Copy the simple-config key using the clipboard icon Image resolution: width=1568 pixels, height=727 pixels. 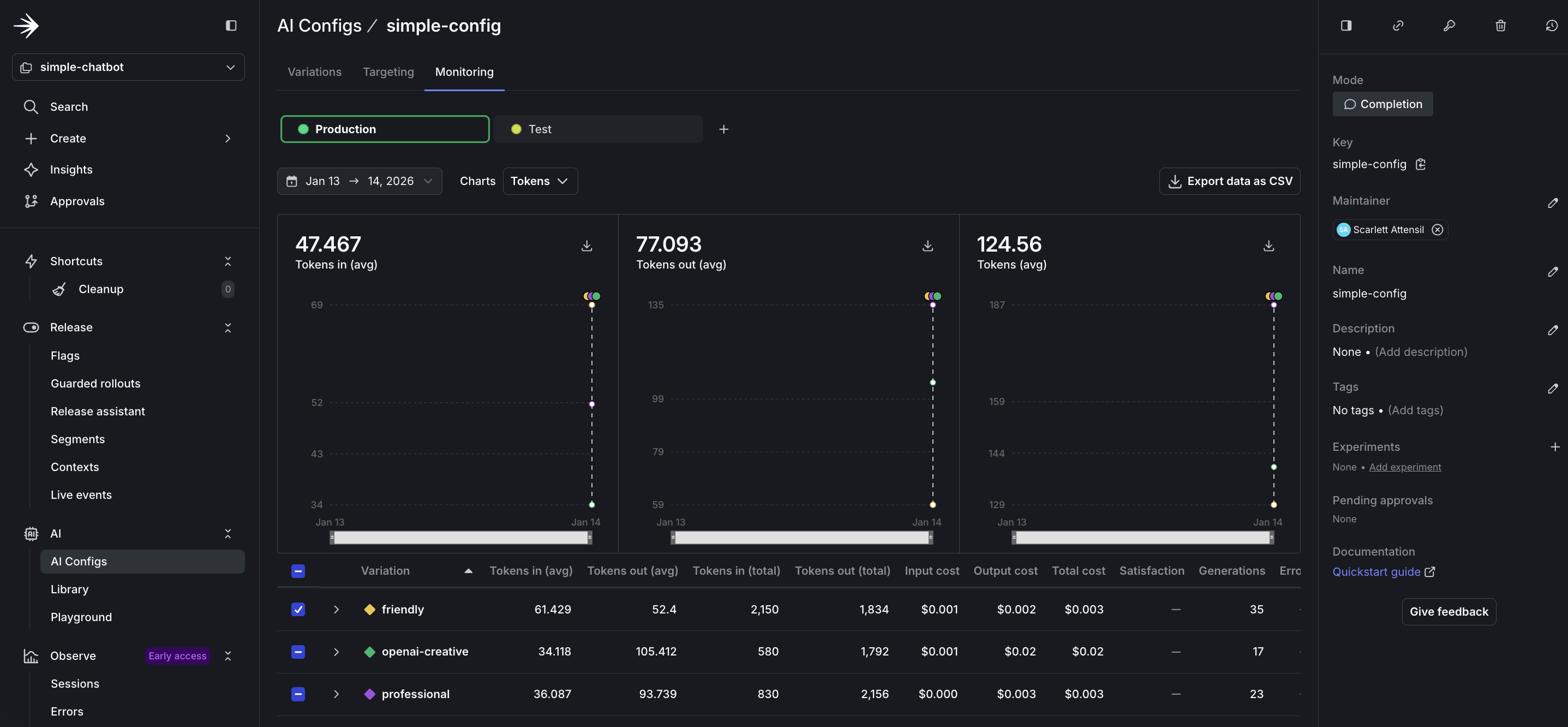[1421, 164]
